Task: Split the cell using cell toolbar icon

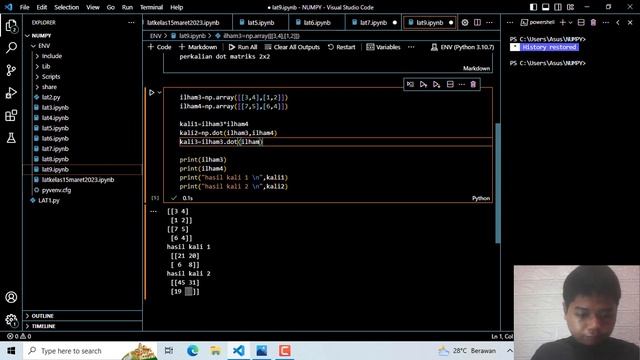Action: [450, 84]
